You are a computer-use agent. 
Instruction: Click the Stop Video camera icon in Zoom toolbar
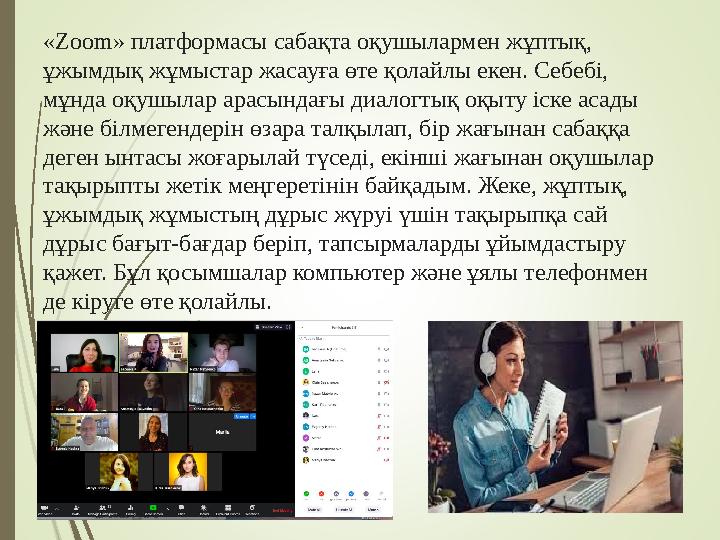click(45, 507)
